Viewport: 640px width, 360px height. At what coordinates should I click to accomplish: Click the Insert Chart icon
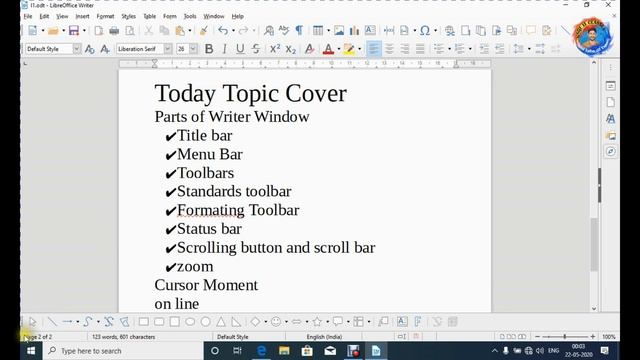point(354,31)
